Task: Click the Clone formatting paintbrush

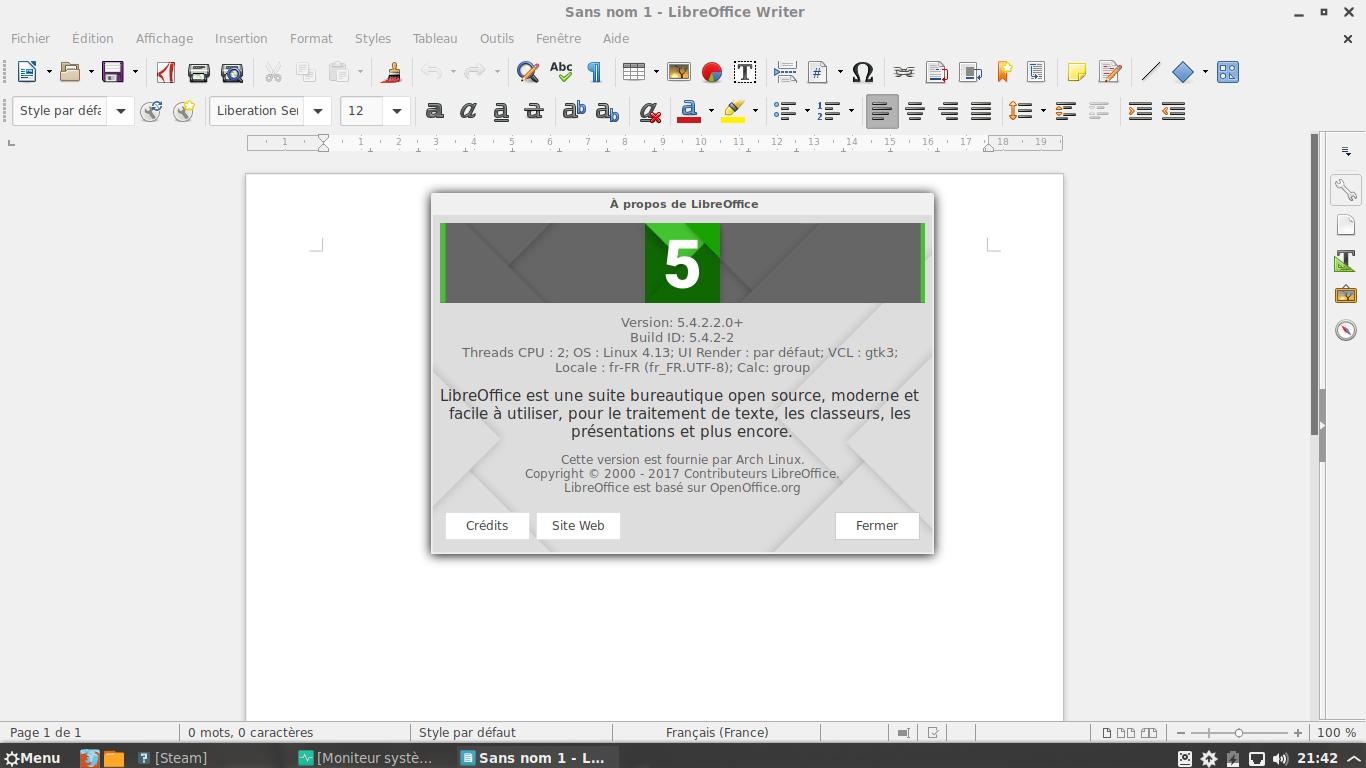Action: pos(392,72)
